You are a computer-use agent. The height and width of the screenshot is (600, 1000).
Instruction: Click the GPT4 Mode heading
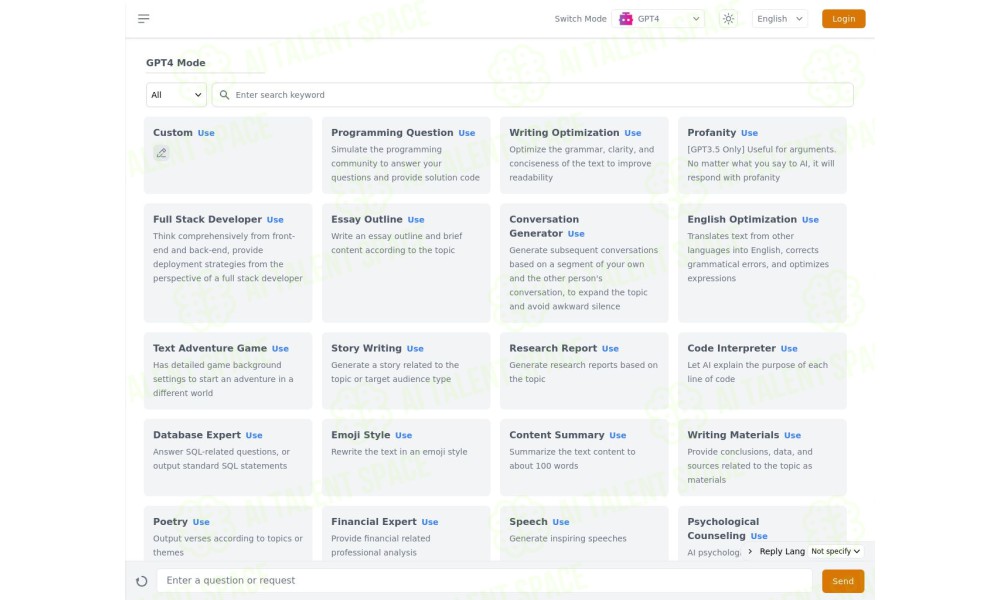point(175,62)
